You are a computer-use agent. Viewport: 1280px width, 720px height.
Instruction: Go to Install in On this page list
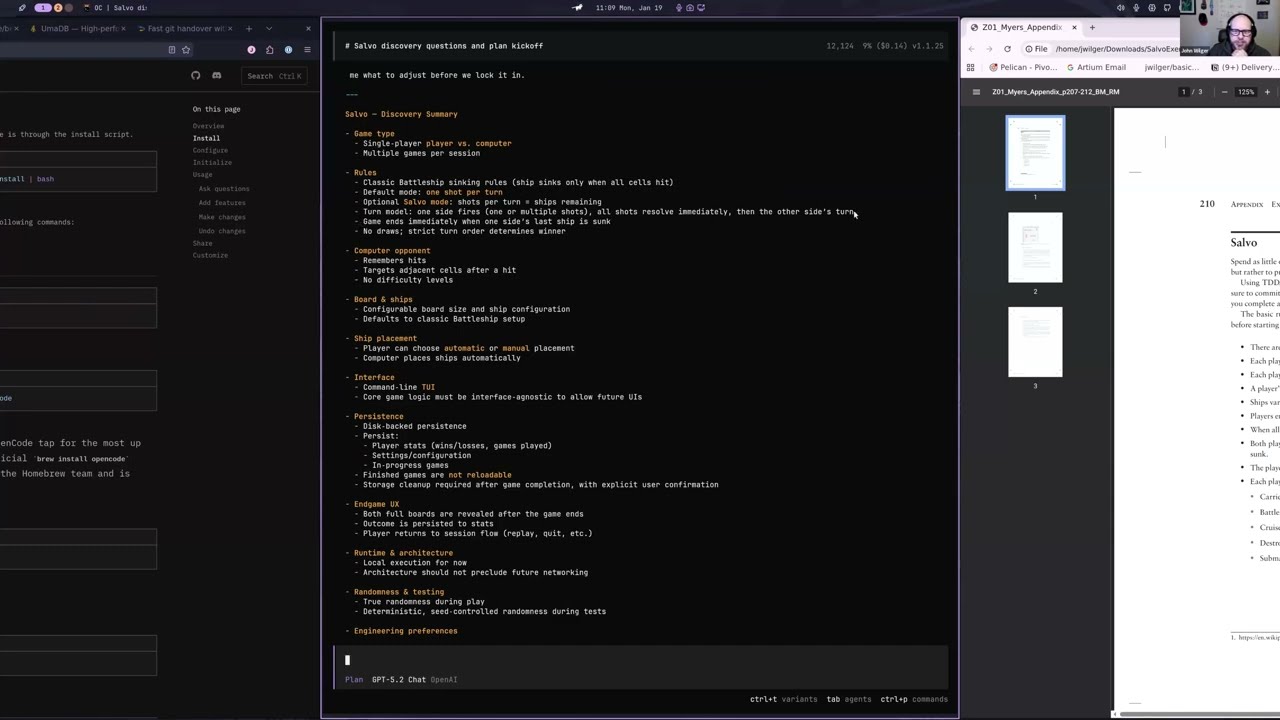pos(206,138)
